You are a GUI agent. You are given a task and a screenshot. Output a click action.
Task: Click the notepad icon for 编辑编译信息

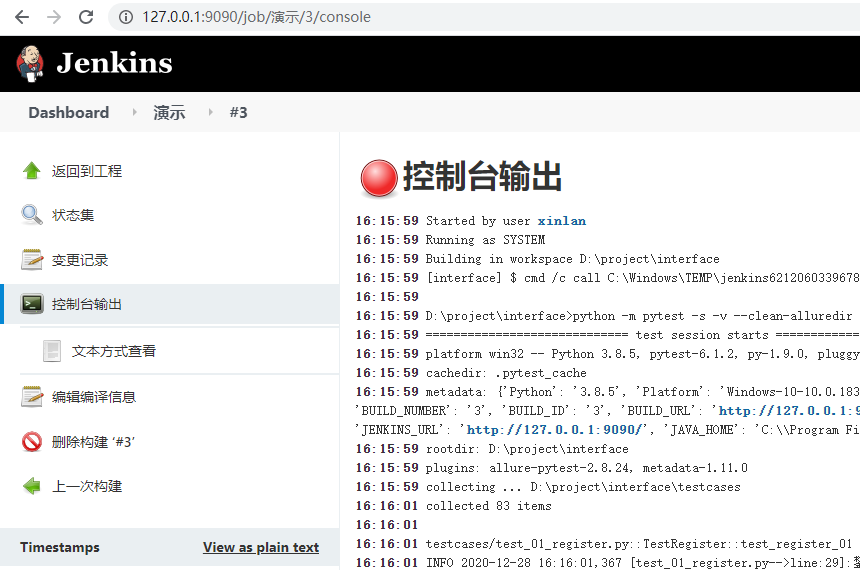[32, 397]
